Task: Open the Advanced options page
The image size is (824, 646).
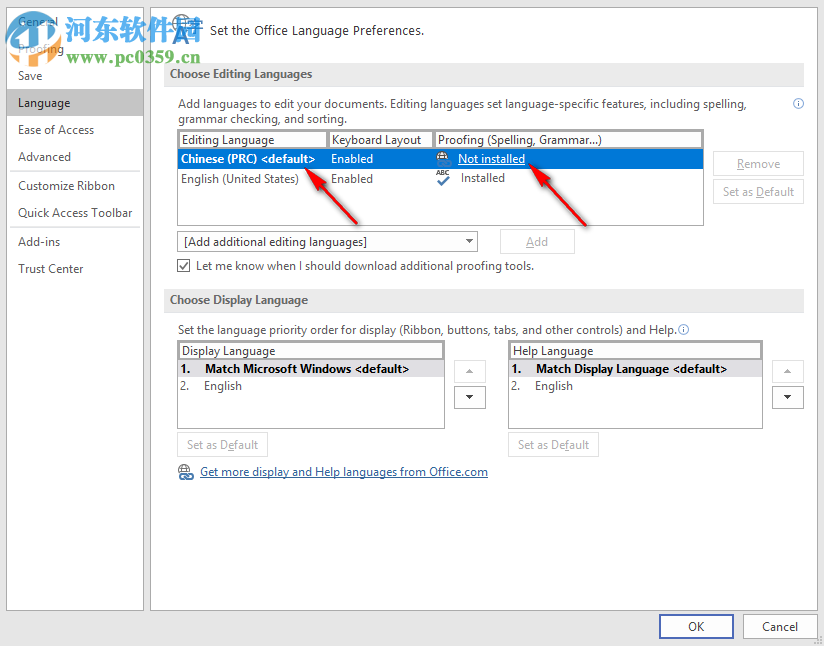Action: pyautogui.click(x=44, y=157)
